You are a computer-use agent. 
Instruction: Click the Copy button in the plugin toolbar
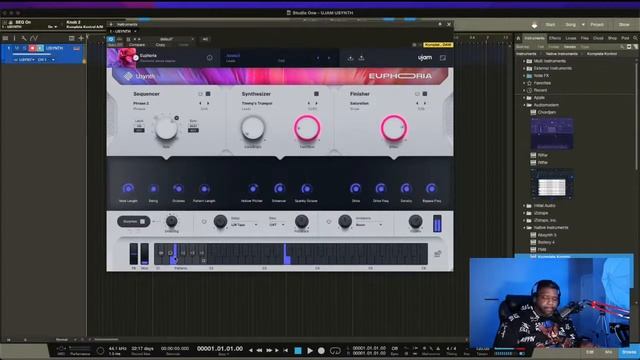coord(160,44)
